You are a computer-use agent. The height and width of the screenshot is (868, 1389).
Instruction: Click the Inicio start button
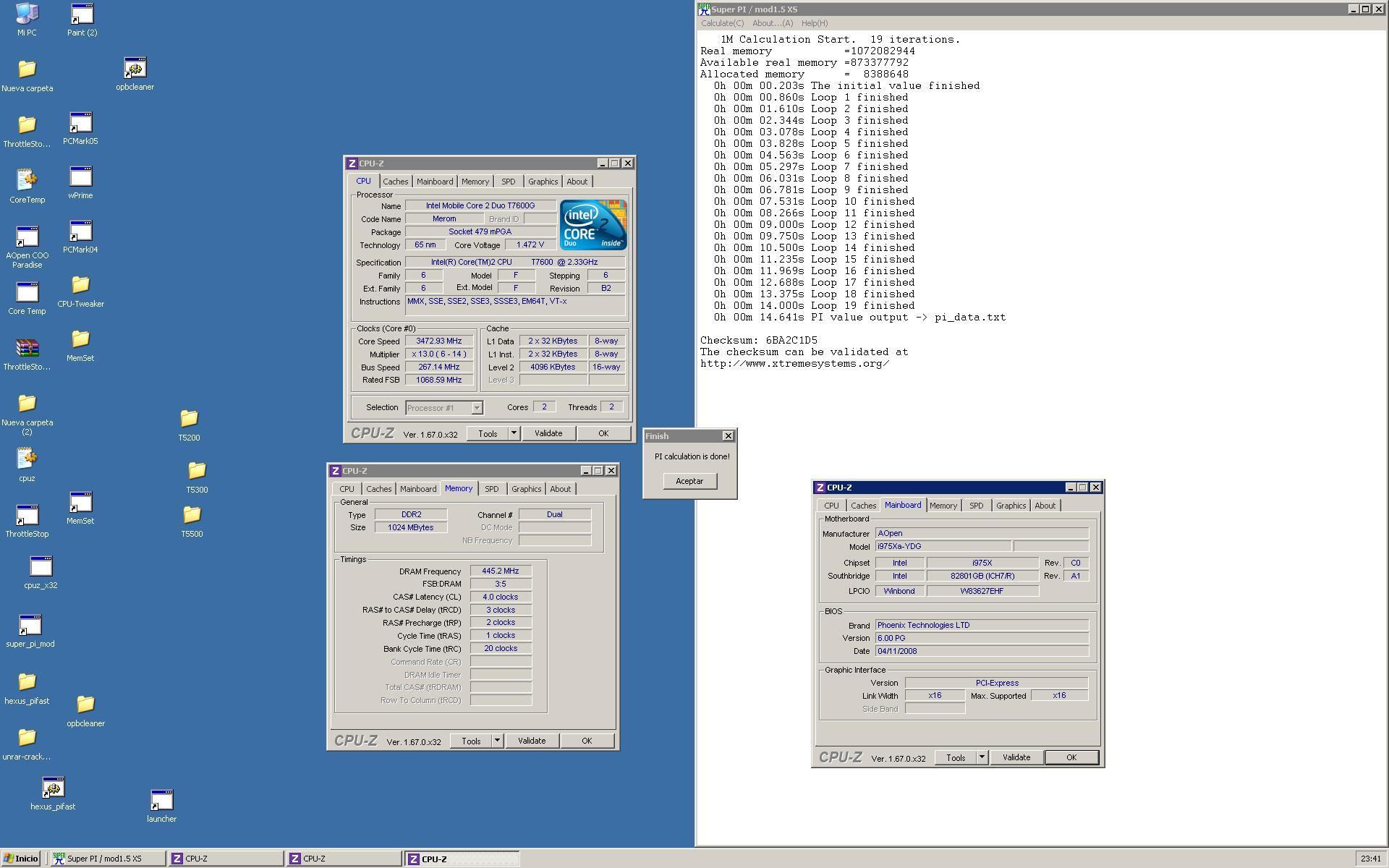point(20,859)
